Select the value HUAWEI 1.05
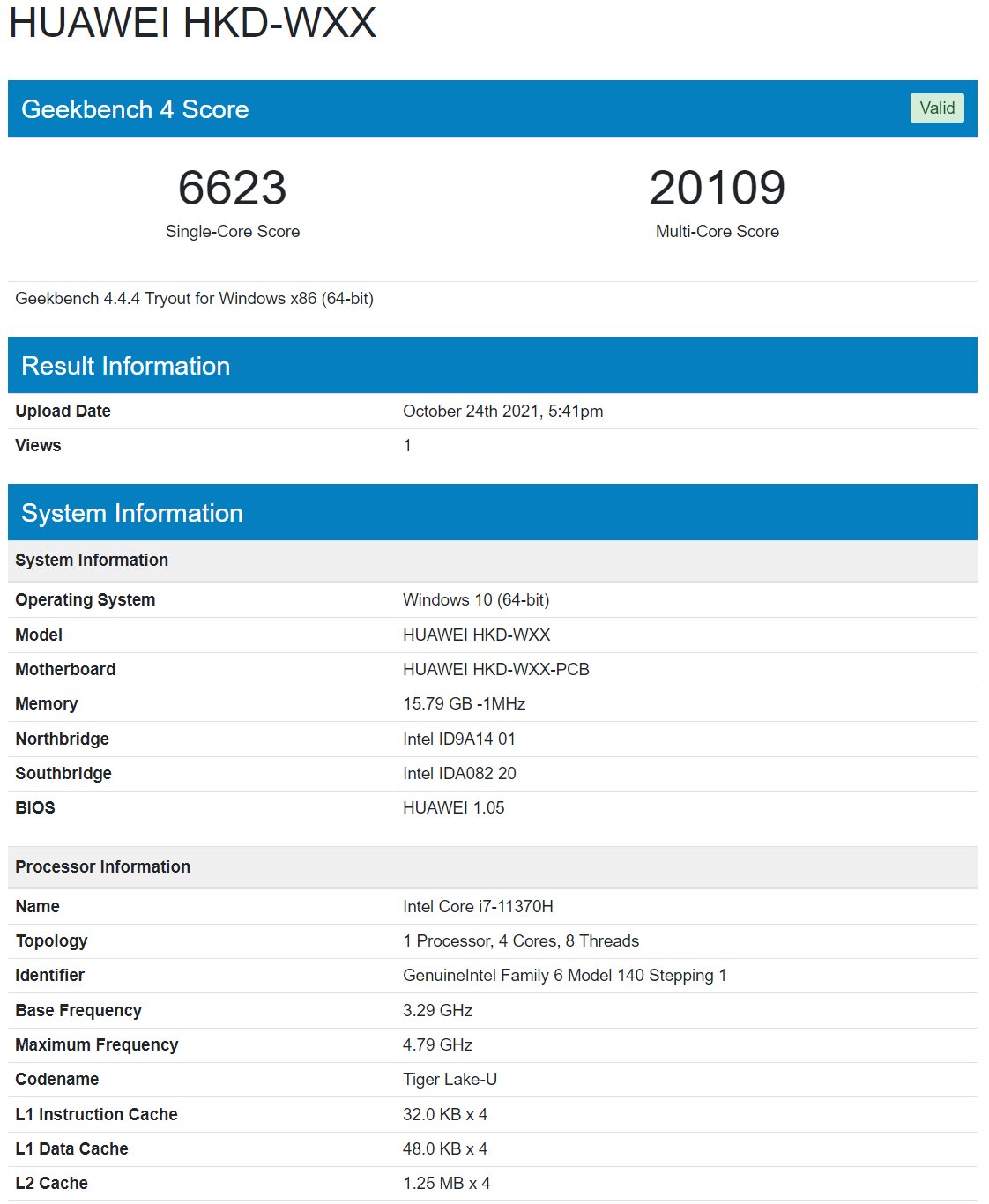Screen dimensions: 989x1204 point(454,807)
